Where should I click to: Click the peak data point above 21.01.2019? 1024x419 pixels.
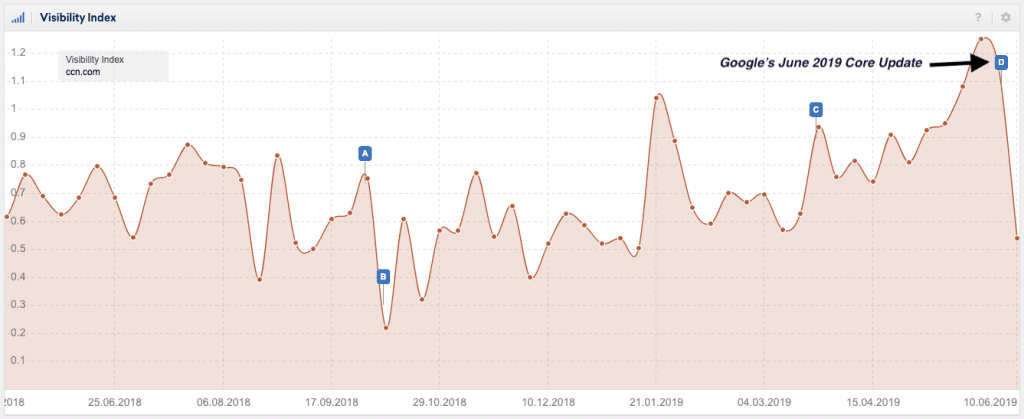coord(657,97)
